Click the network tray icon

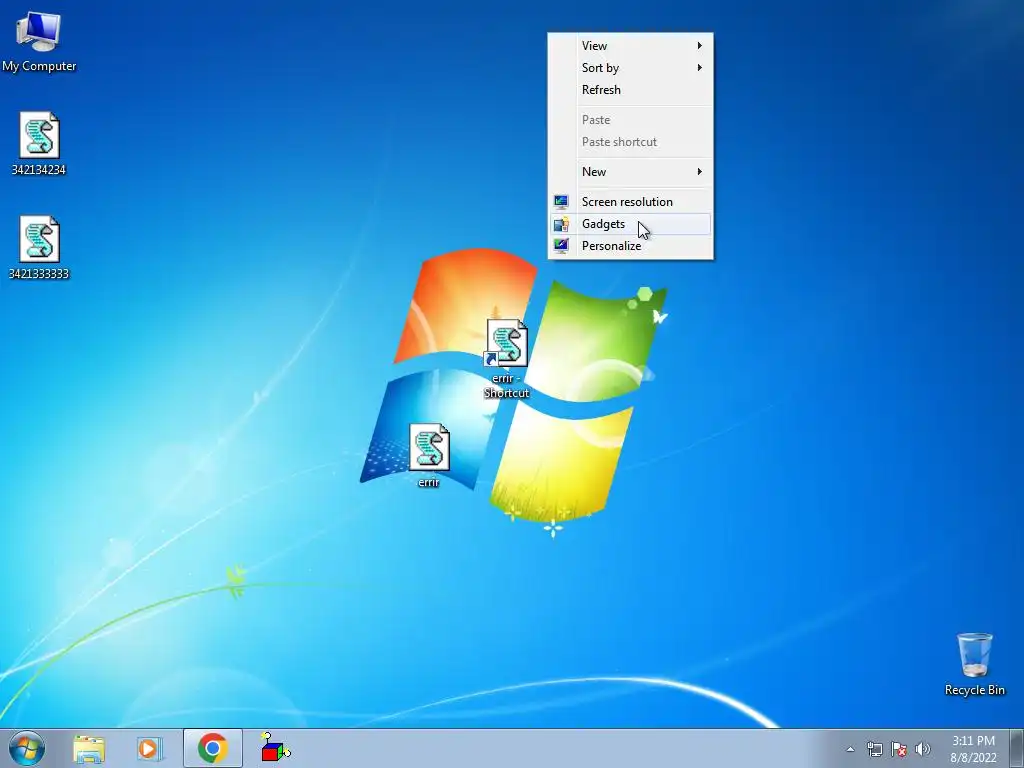point(874,749)
